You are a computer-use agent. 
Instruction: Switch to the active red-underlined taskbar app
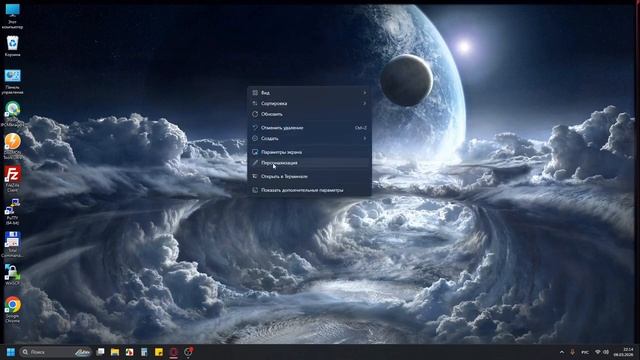[173, 352]
